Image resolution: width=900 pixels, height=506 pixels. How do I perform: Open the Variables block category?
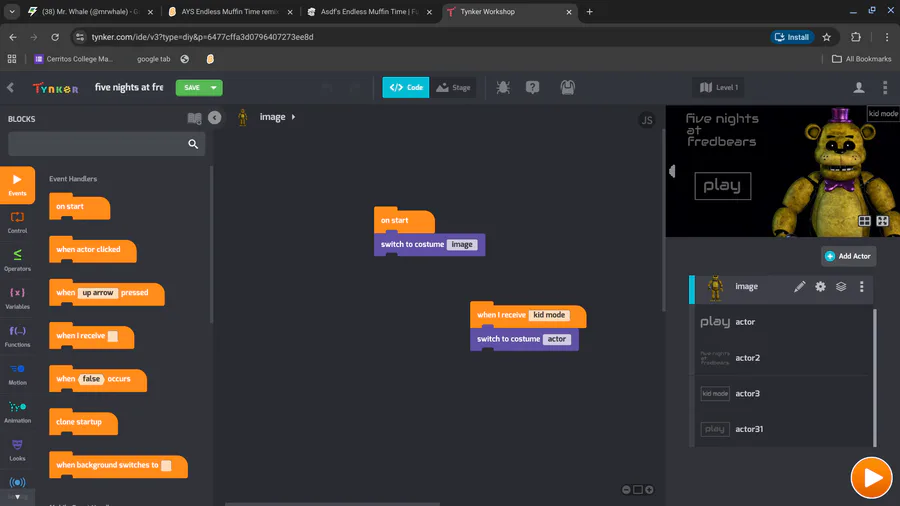(x=17, y=298)
